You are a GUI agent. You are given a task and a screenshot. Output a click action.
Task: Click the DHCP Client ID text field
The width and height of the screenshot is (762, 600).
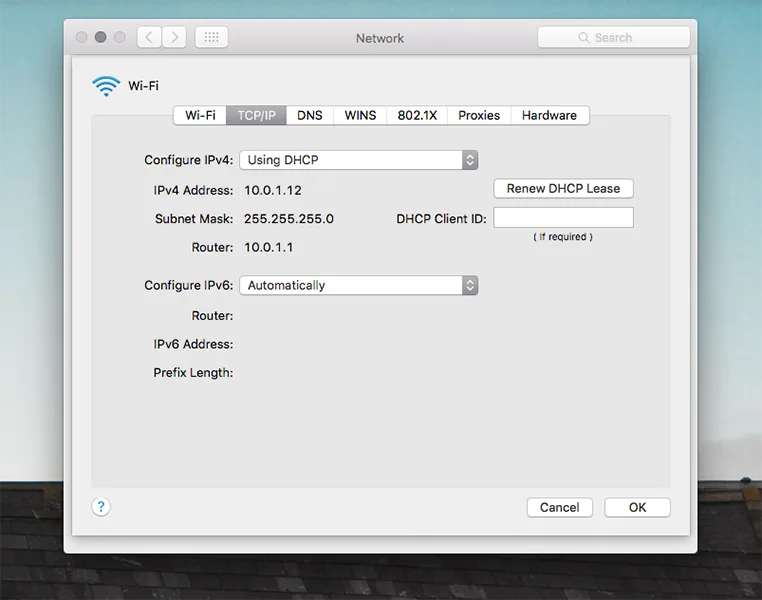(563, 218)
